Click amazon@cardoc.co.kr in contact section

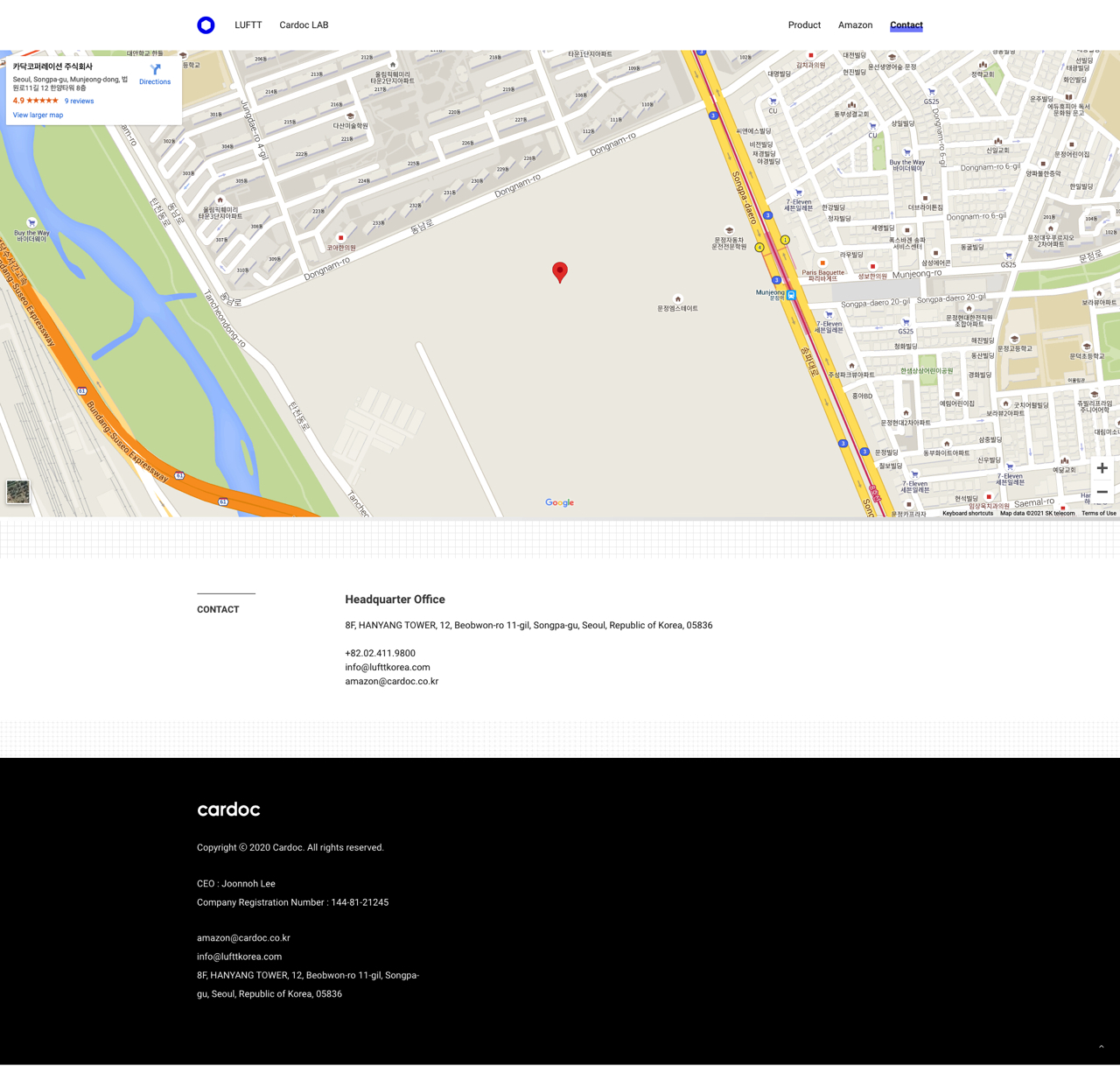pyautogui.click(x=391, y=682)
